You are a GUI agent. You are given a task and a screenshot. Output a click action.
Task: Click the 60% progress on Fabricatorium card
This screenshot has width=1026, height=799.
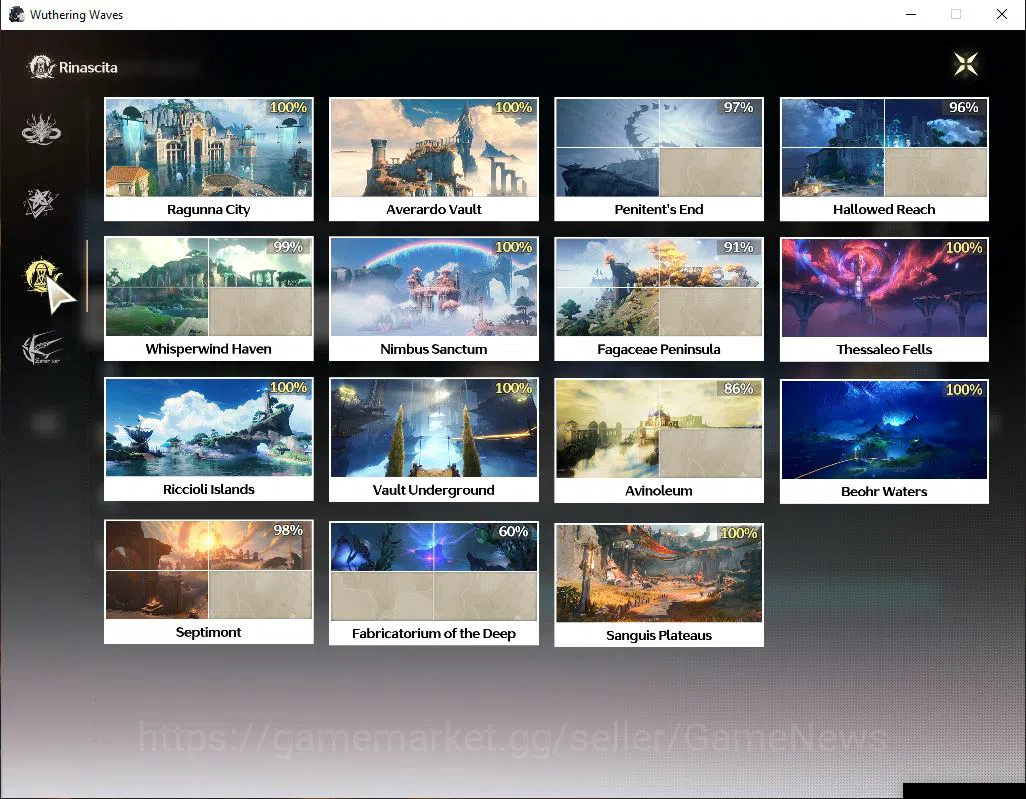[513, 531]
